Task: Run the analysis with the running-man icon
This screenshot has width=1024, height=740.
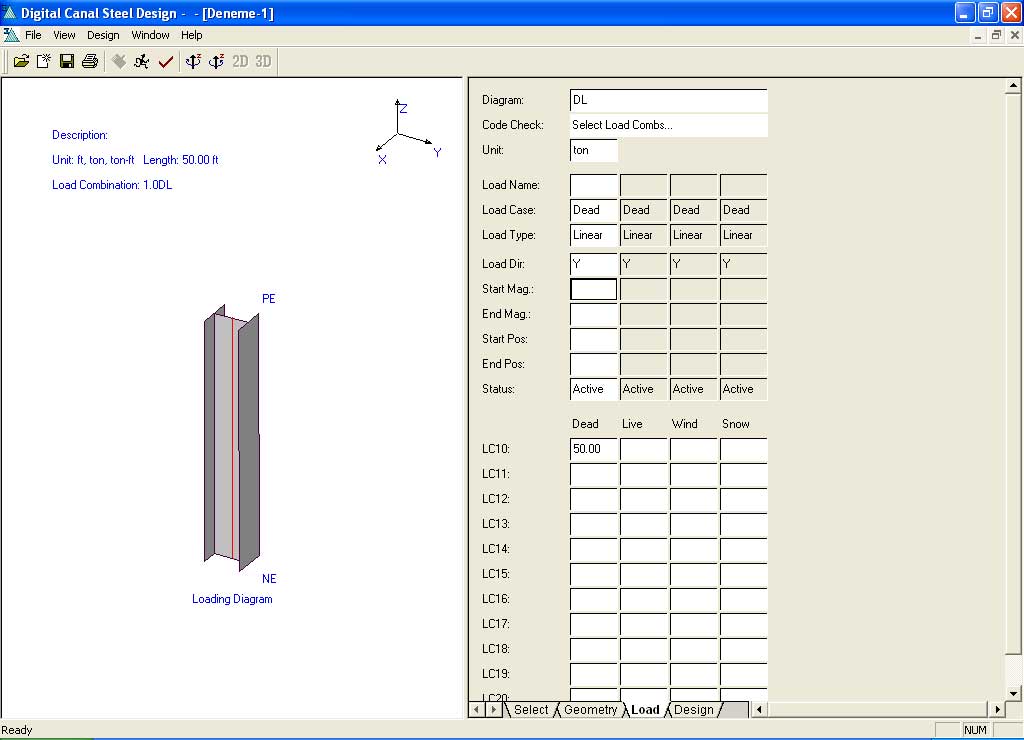Action: pos(142,61)
